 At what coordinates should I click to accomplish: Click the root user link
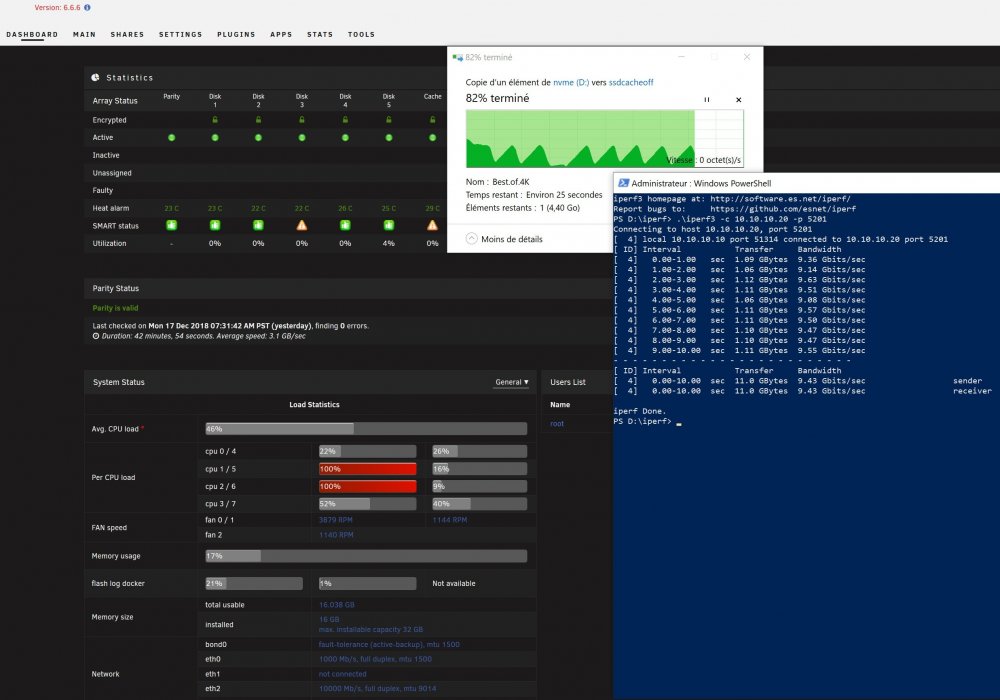pos(557,423)
